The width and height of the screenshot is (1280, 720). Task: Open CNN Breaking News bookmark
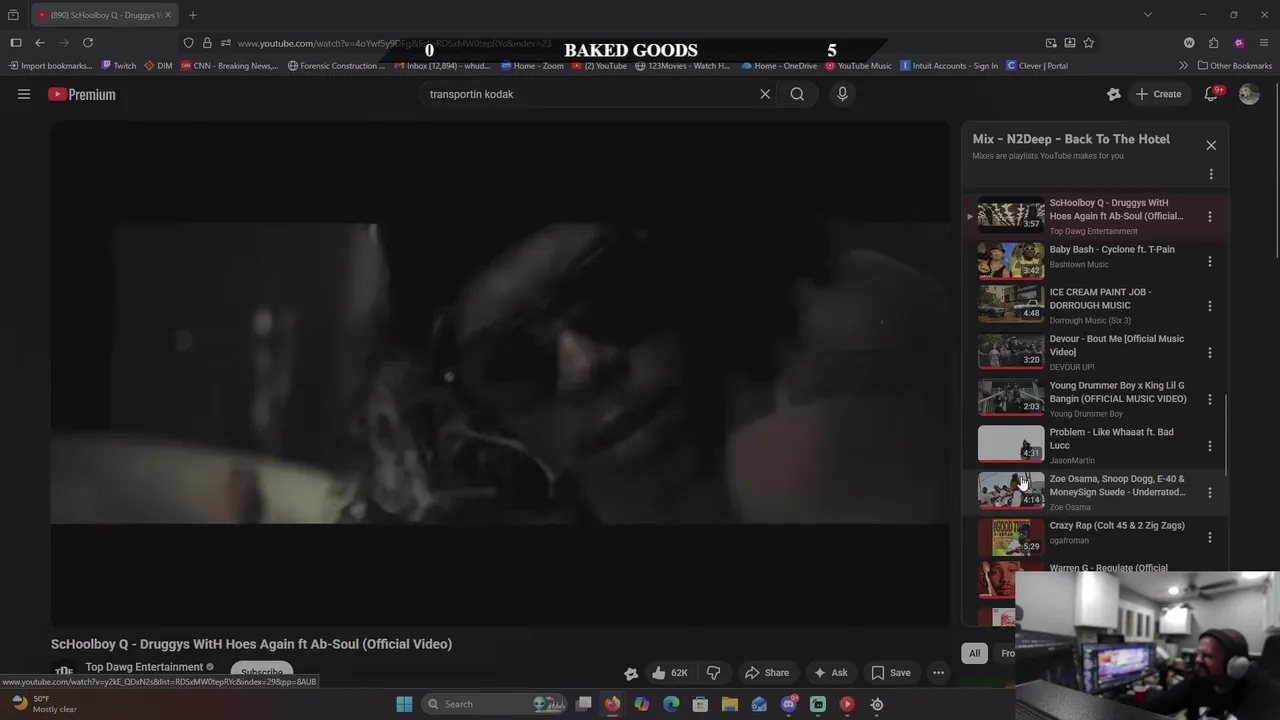pos(230,66)
